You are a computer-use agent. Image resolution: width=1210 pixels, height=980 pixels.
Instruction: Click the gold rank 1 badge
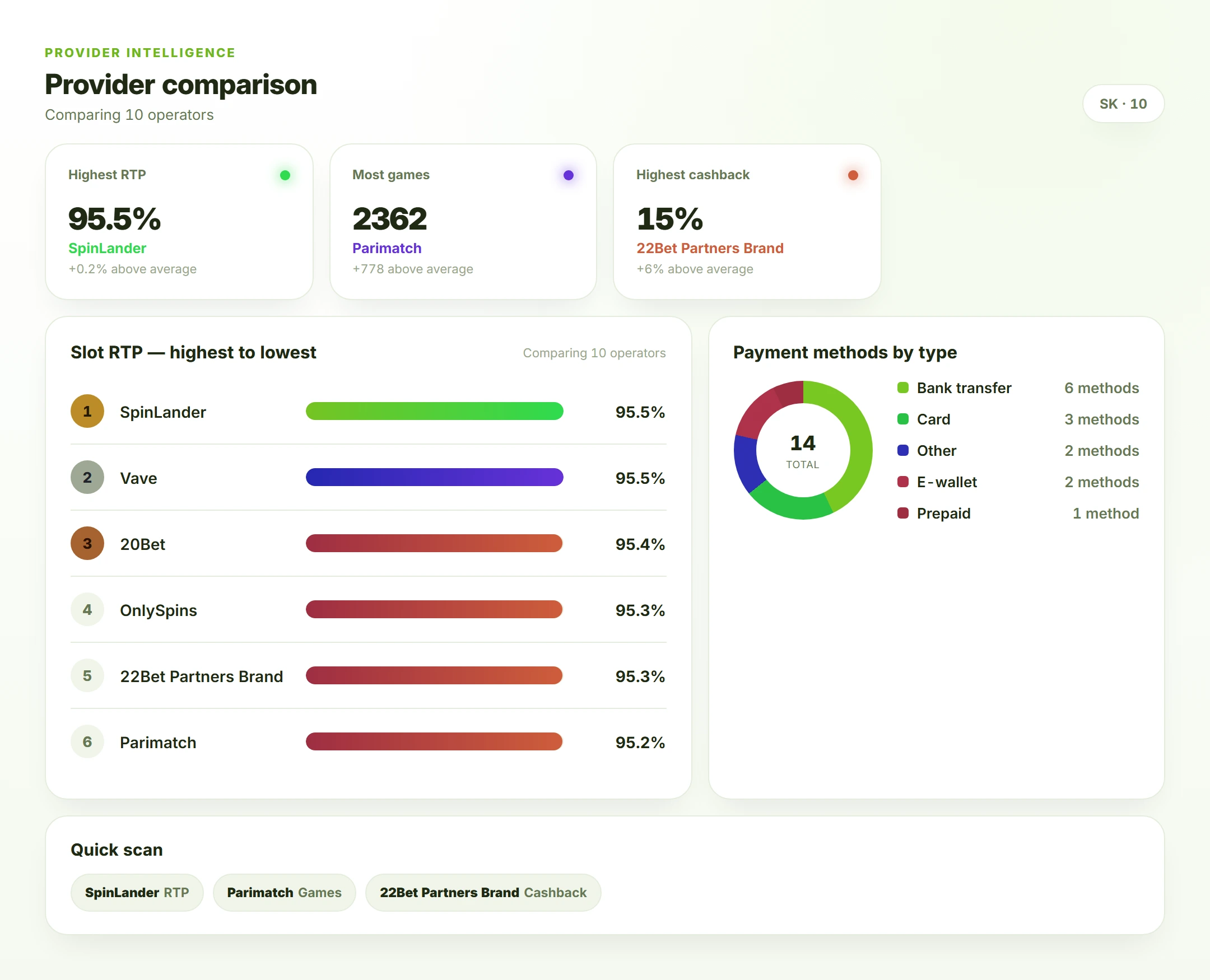click(x=87, y=412)
